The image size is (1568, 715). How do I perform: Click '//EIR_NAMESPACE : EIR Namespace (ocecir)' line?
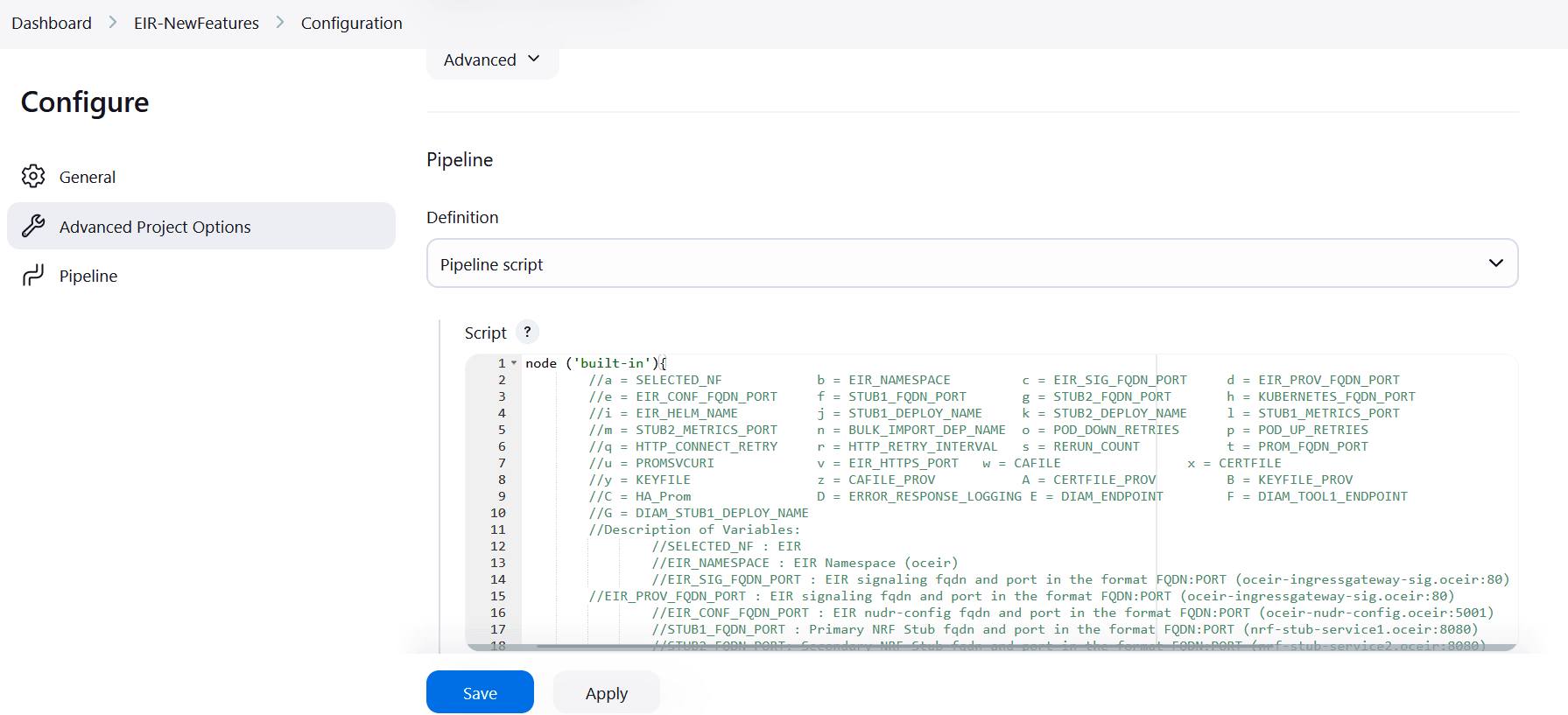805,563
